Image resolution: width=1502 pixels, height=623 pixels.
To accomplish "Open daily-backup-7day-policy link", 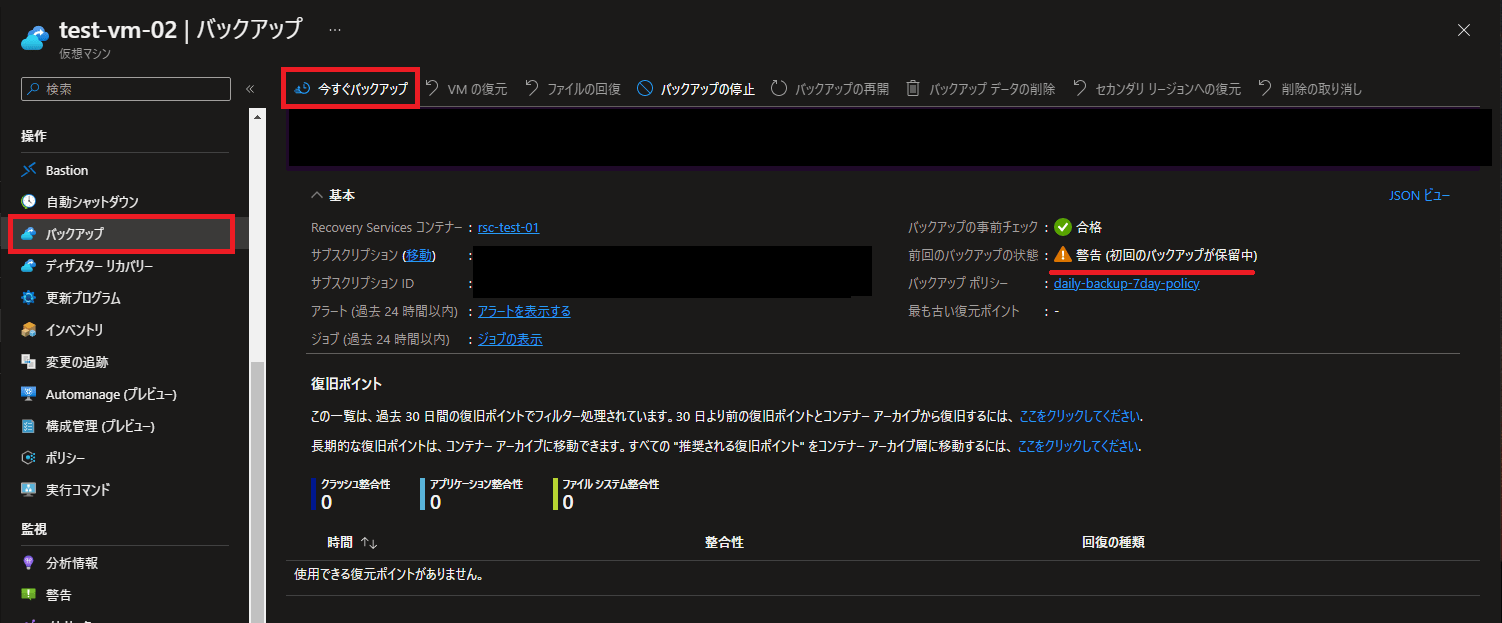I will pyautogui.click(x=1127, y=283).
